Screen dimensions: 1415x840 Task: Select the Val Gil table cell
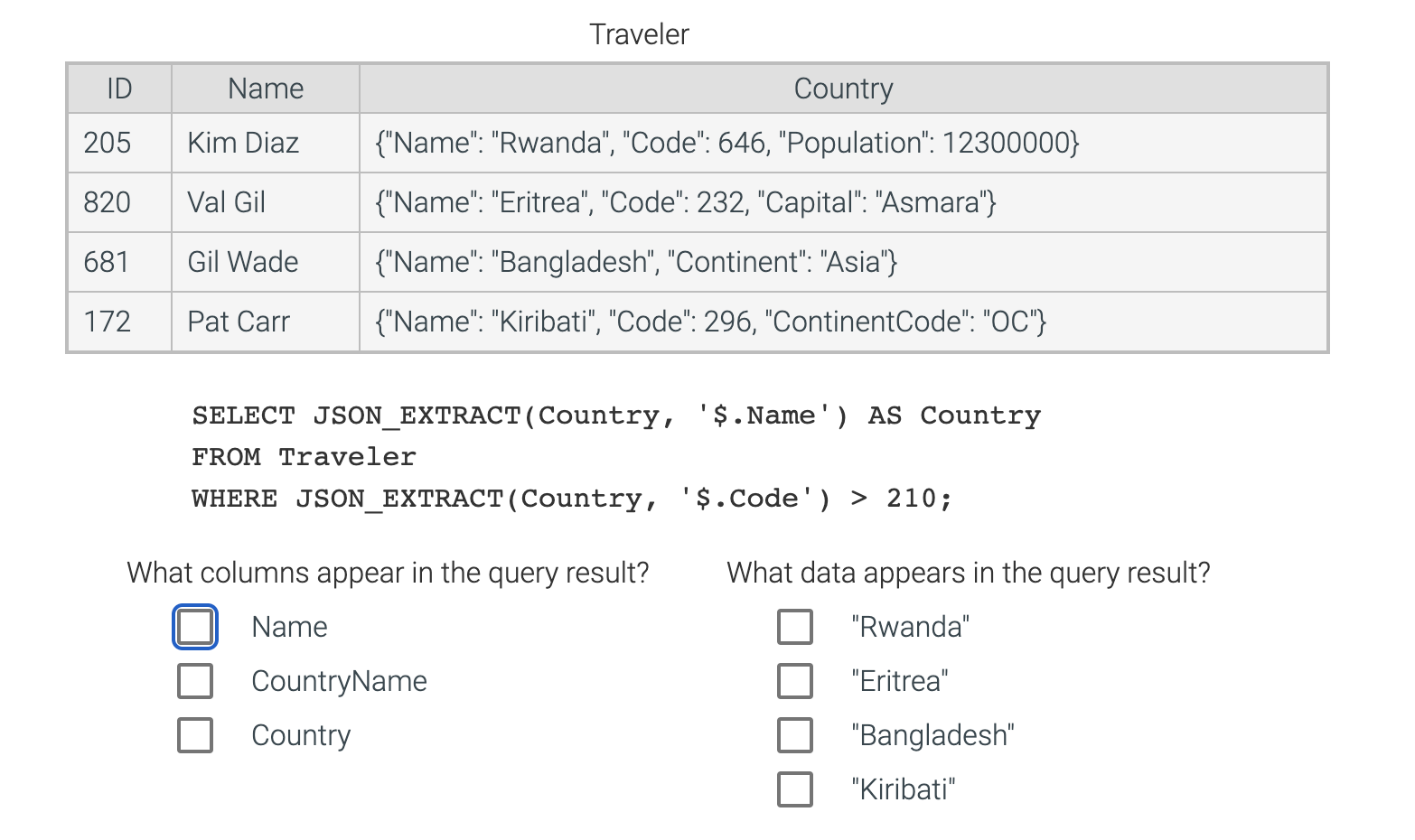(226, 202)
